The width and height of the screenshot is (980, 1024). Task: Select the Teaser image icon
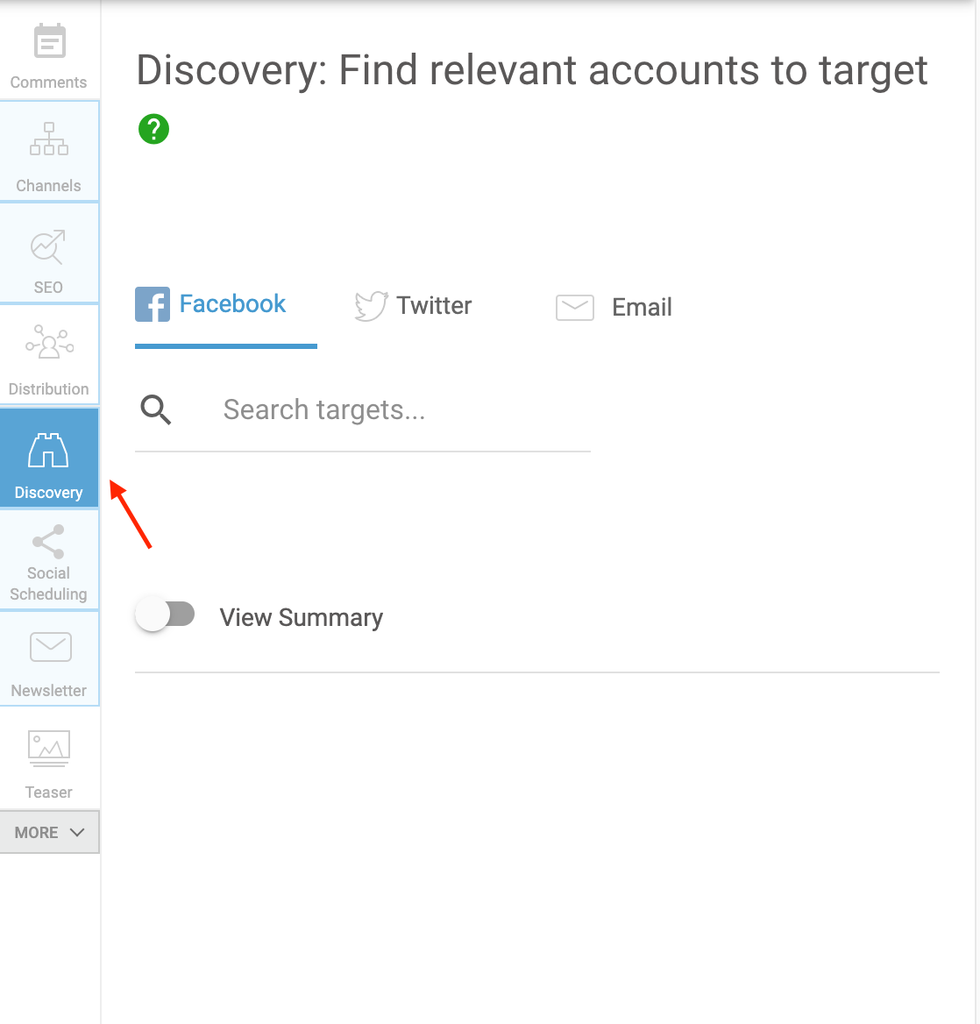click(x=49, y=748)
